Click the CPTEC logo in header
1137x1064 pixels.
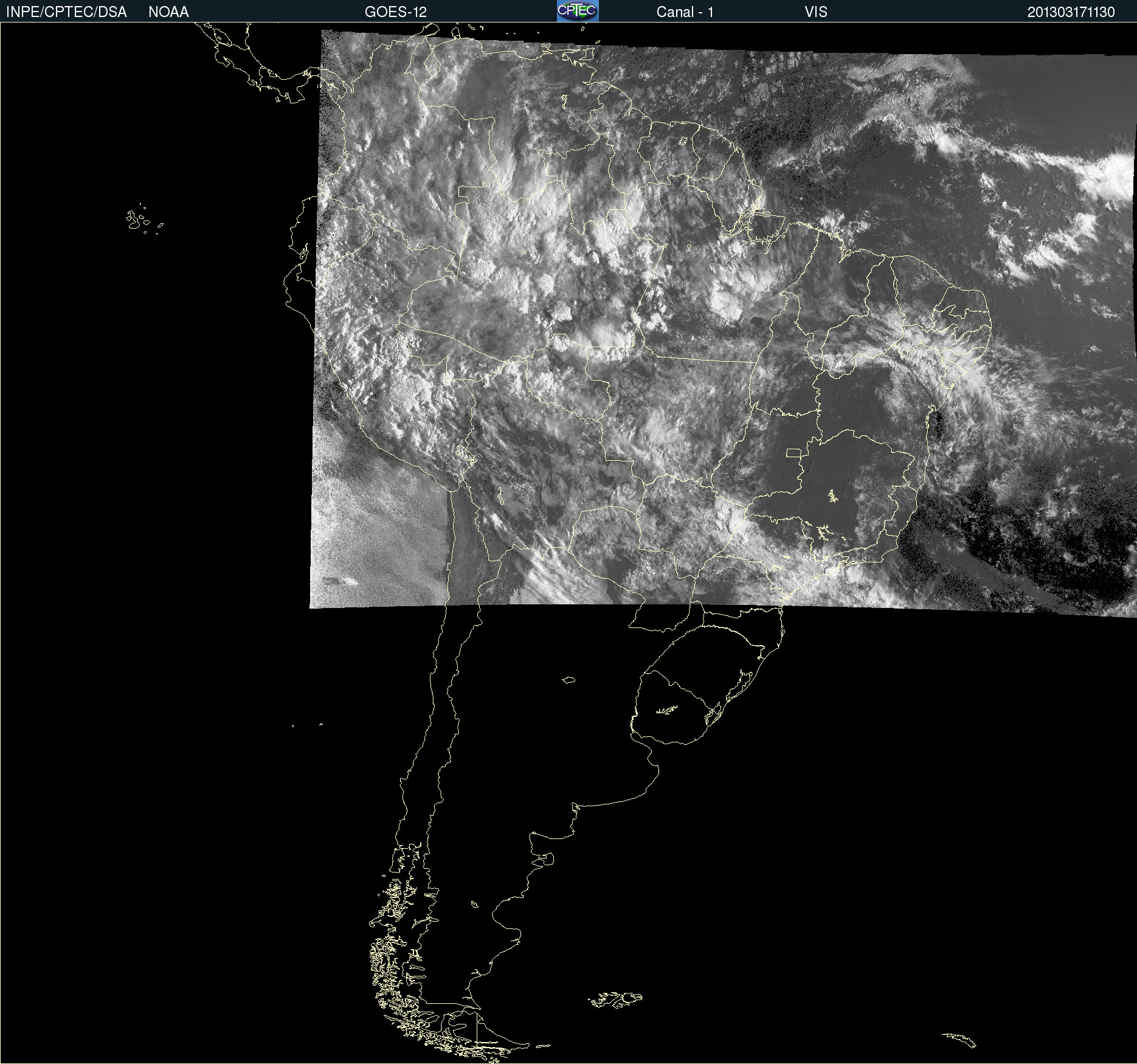[578, 11]
